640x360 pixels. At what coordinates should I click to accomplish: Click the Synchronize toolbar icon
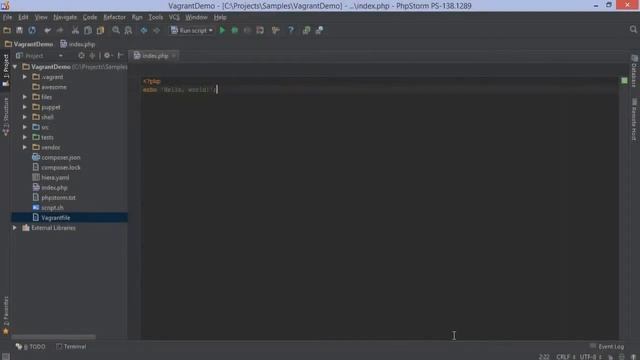32,30
